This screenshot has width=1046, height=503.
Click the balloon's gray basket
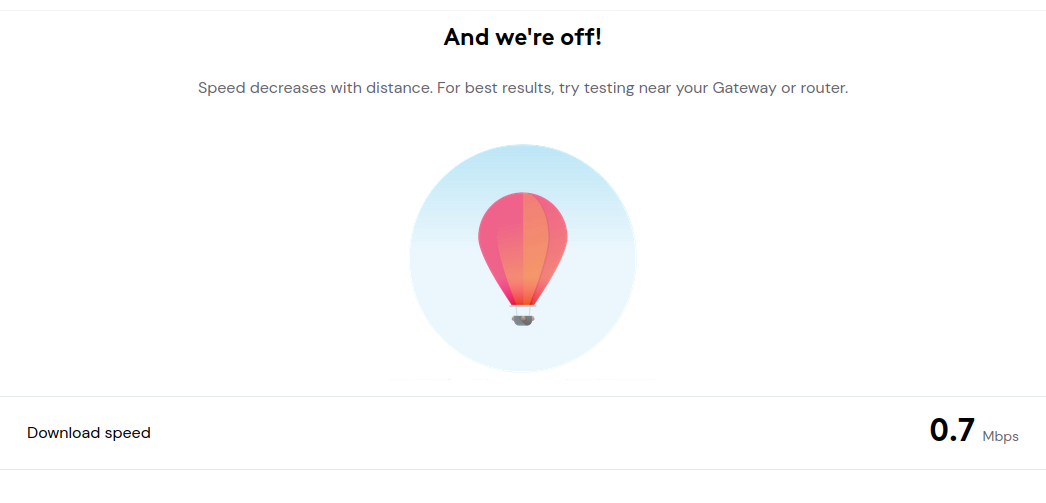pyautogui.click(x=523, y=321)
